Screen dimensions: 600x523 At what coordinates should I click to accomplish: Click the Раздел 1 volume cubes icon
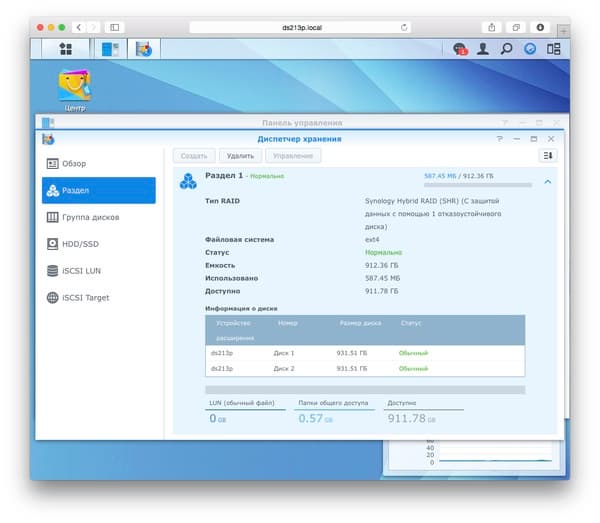[x=188, y=181]
